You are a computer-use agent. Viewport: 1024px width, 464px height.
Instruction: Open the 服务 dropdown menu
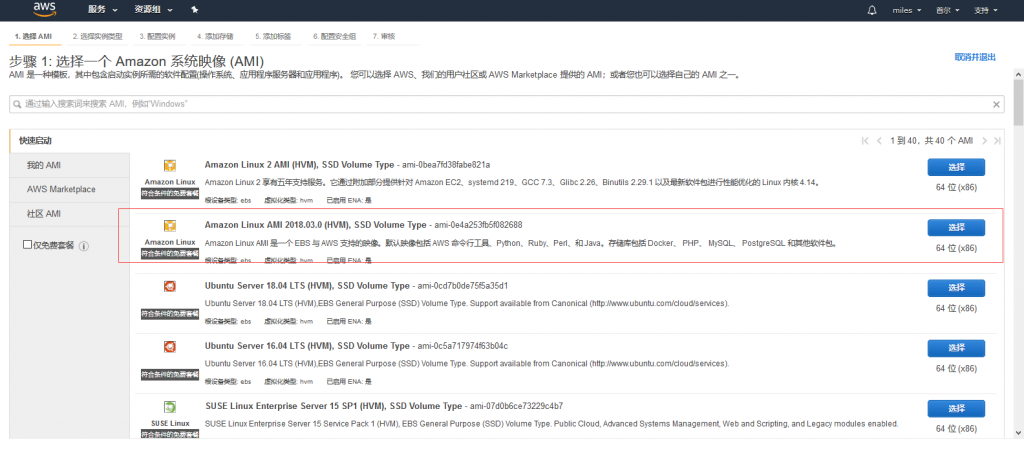[103, 10]
